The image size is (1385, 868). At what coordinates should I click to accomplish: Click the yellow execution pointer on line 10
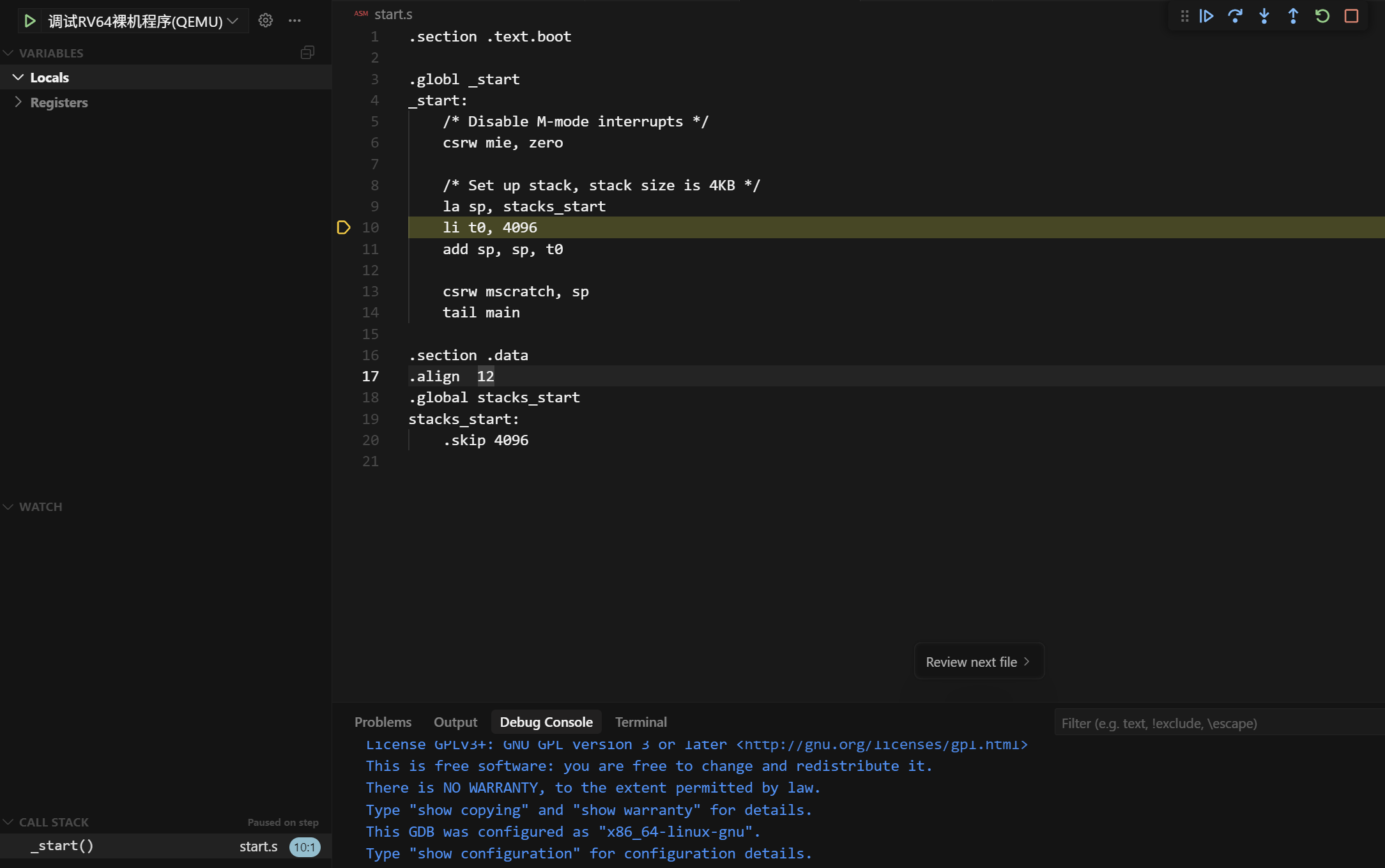344,227
